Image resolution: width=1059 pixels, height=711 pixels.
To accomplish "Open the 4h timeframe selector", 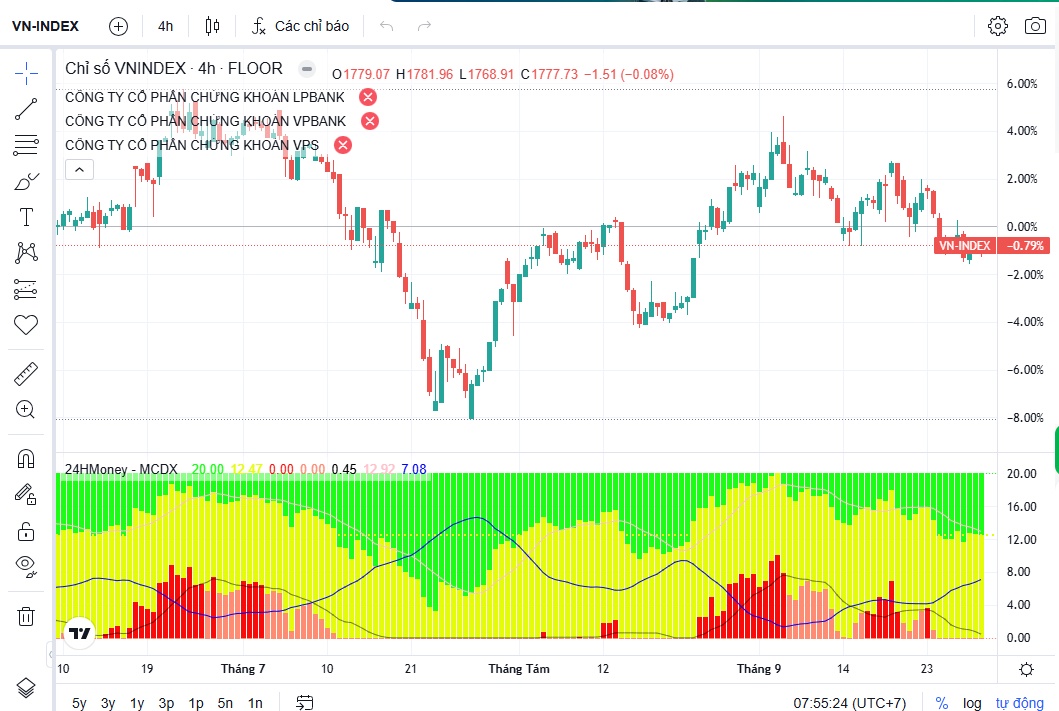I will coord(165,26).
